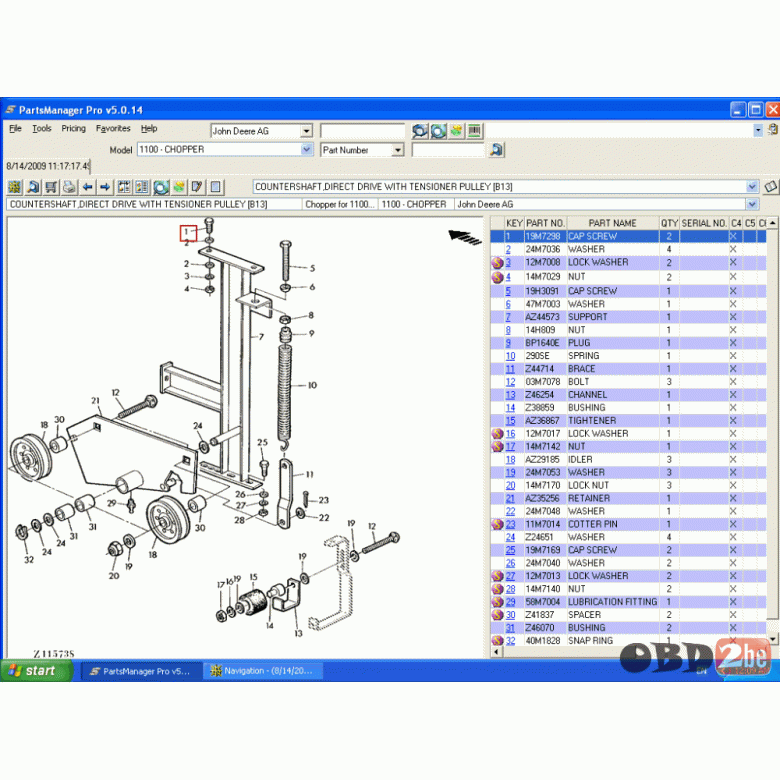Open the File menu
780x780 pixels.
(x=15, y=128)
